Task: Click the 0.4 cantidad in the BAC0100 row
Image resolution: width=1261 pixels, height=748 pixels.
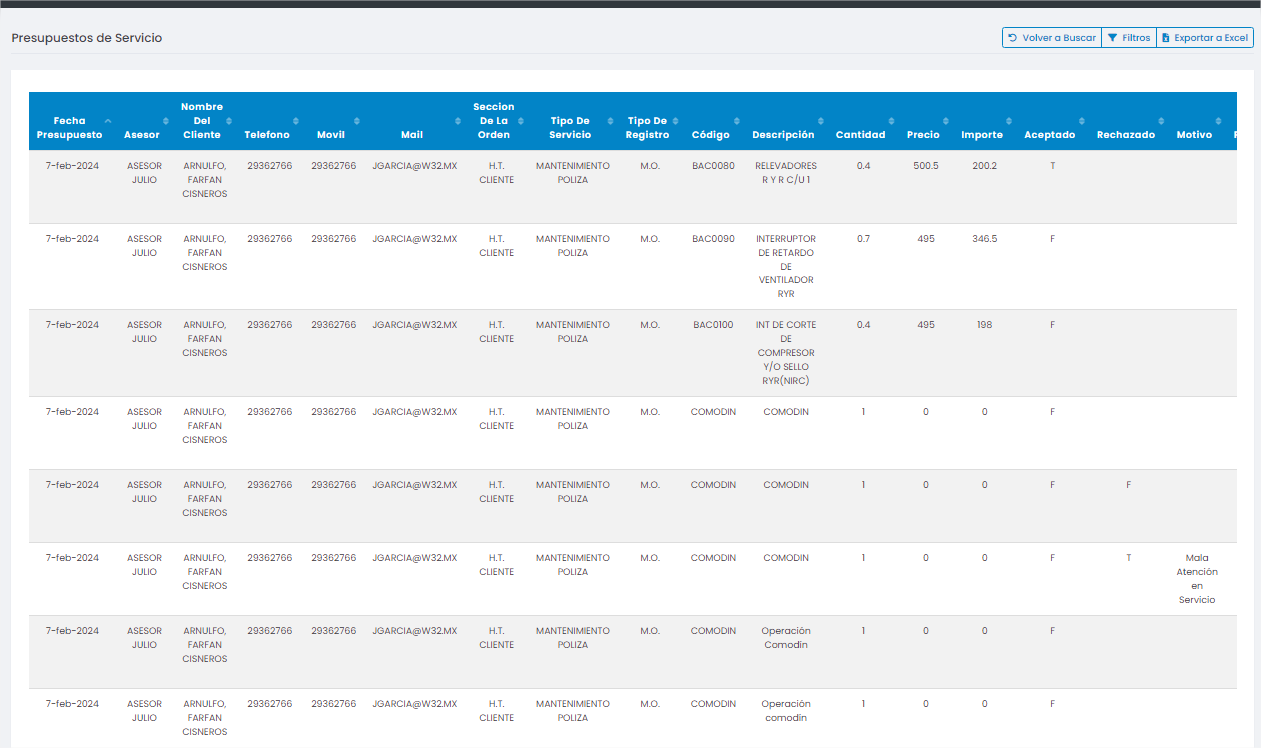Action: [863, 325]
